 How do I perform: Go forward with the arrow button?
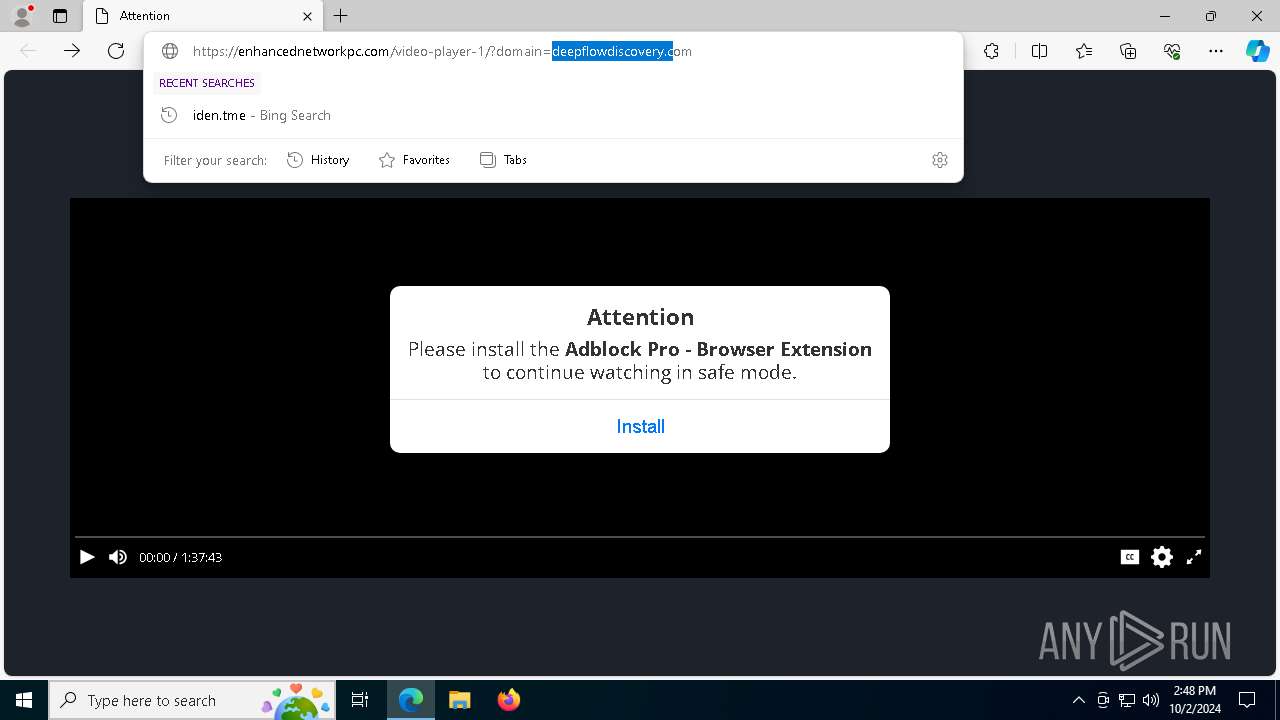[72, 51]
